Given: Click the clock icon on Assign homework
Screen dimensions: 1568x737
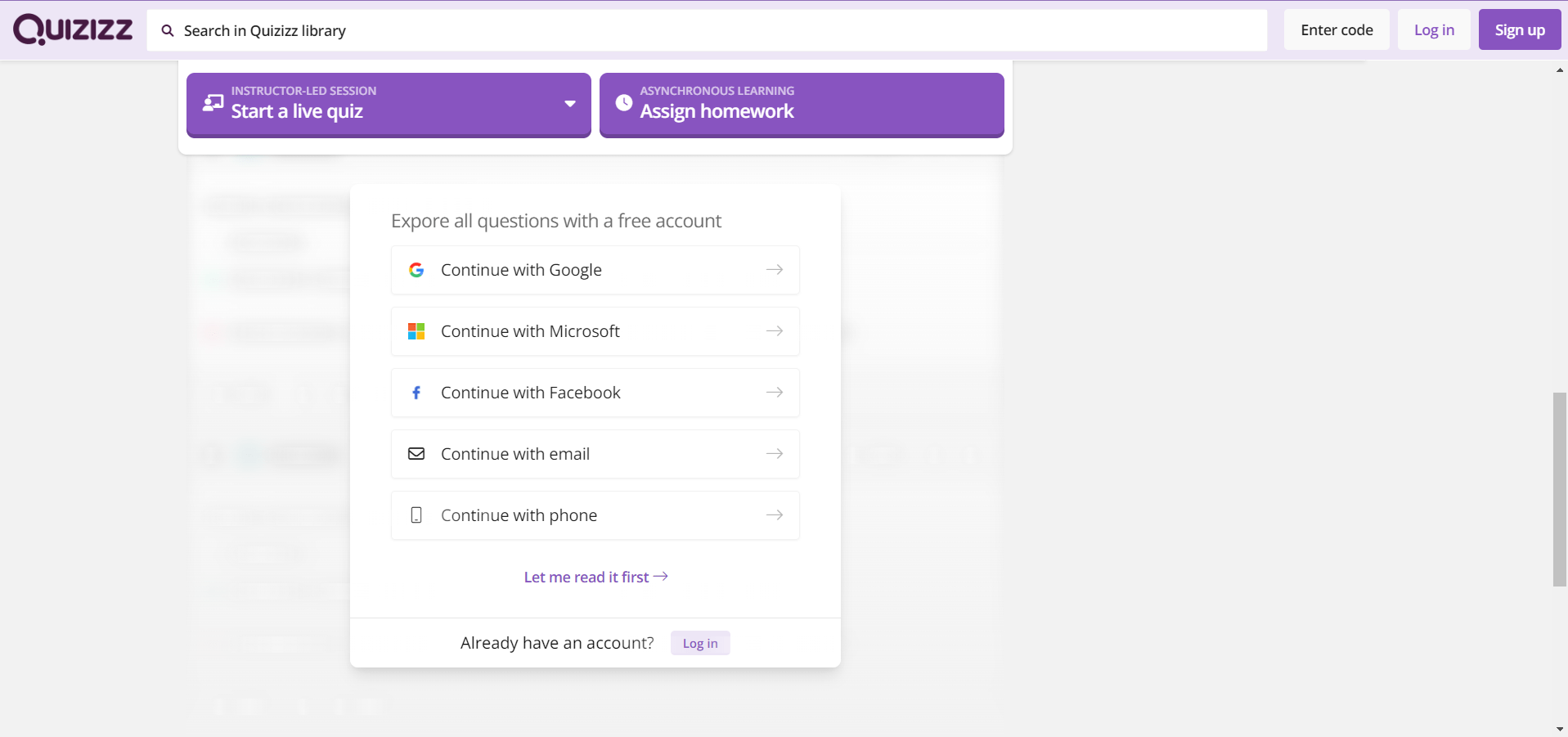Looking at the screenshot, I should point(623,103).
